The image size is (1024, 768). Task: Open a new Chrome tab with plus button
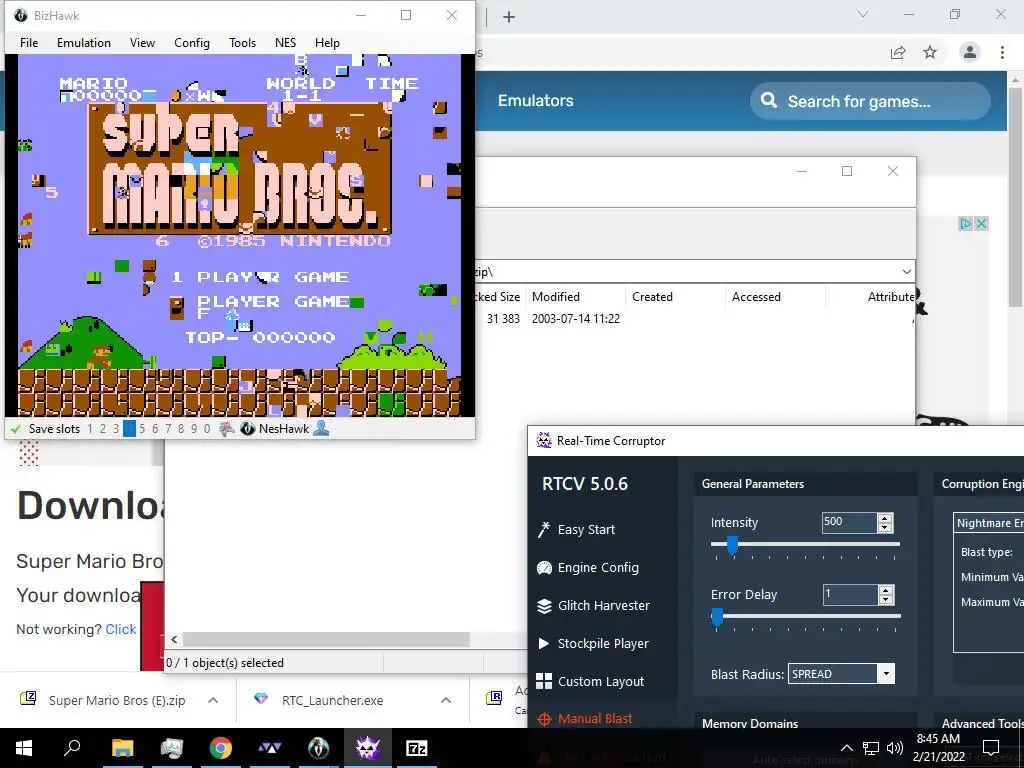coord(509,17)
